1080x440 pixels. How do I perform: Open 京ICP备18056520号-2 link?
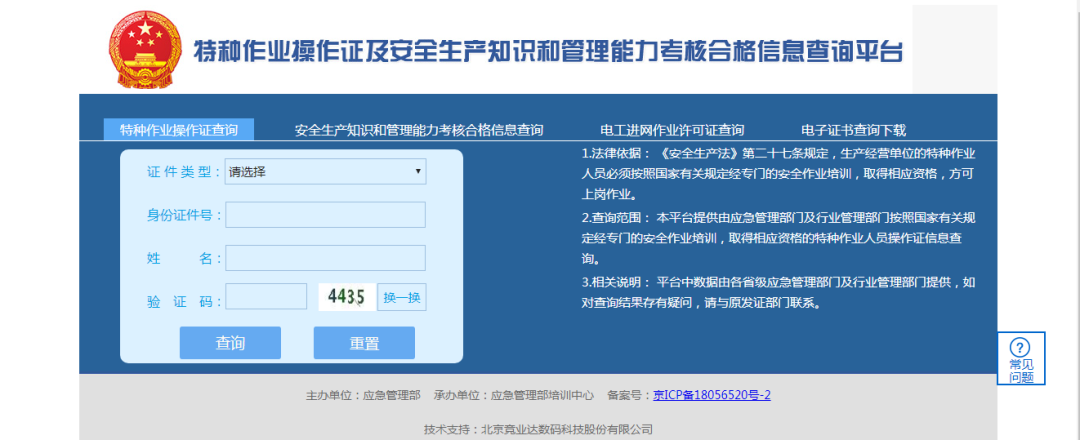(712, 395)
